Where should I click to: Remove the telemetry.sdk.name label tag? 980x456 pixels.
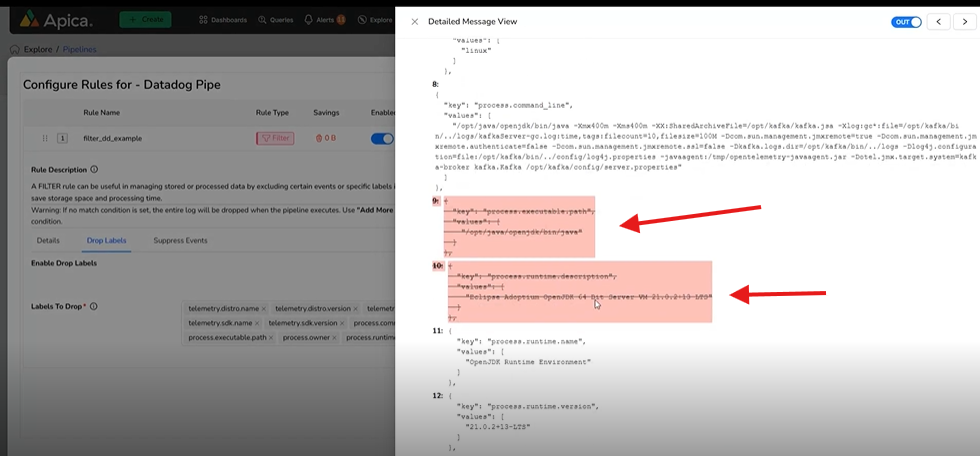pyautogui.click(x=257, y=324)
